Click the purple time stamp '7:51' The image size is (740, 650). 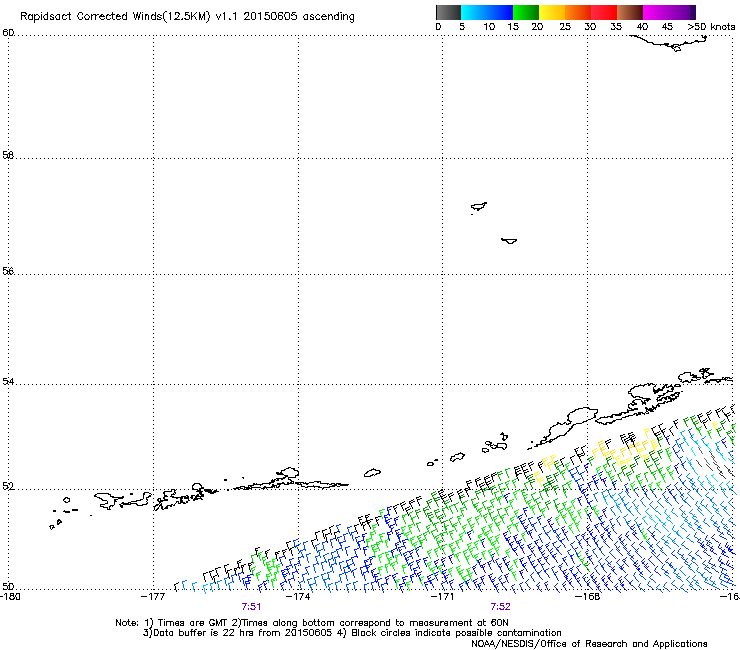pyautogui.click(x=251, y=607)
